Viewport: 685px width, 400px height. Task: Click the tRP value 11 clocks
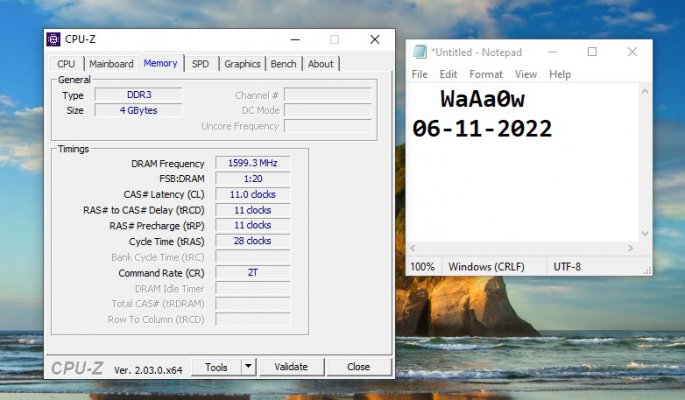pos(253,225)
